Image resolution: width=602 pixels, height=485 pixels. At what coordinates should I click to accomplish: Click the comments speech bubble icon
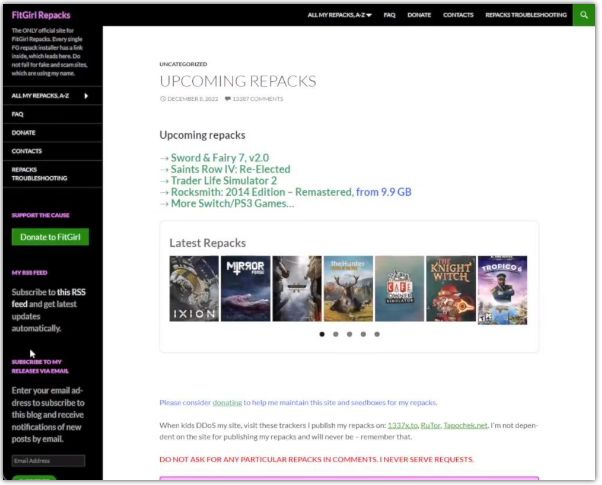click(228, 99)
